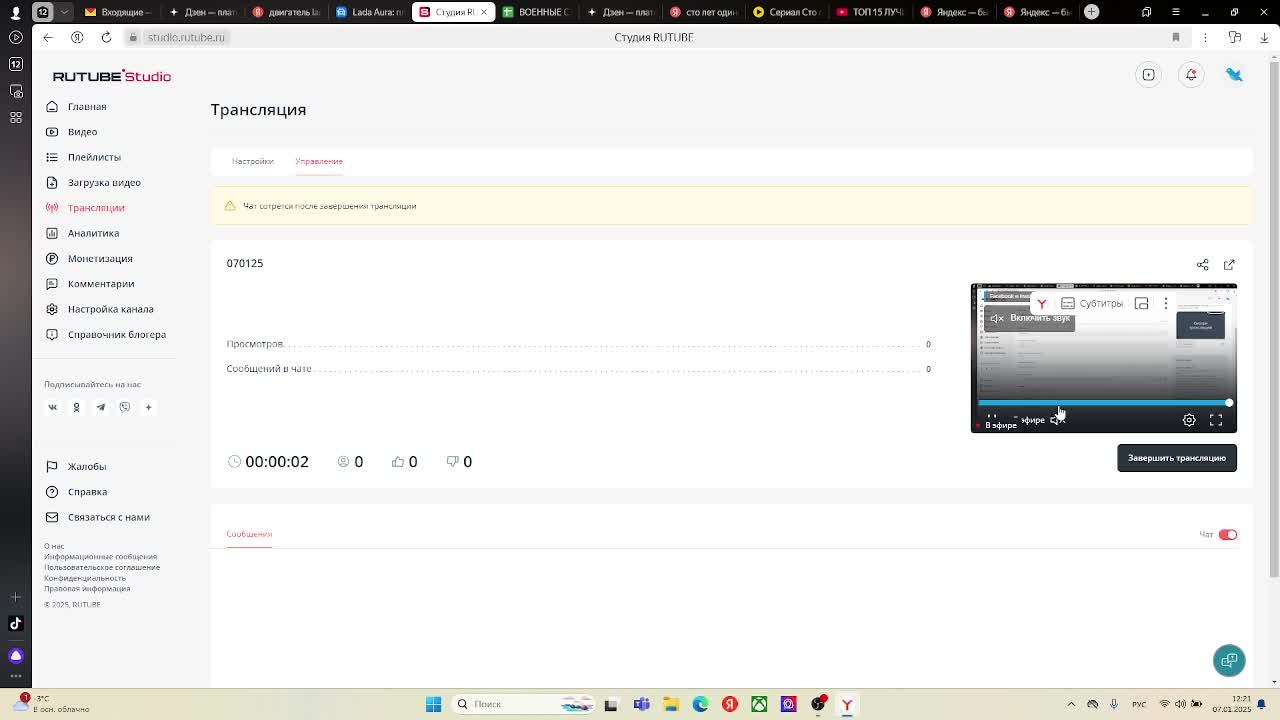Open the Yandex Browser taskbar icon

tap(847, 704)
